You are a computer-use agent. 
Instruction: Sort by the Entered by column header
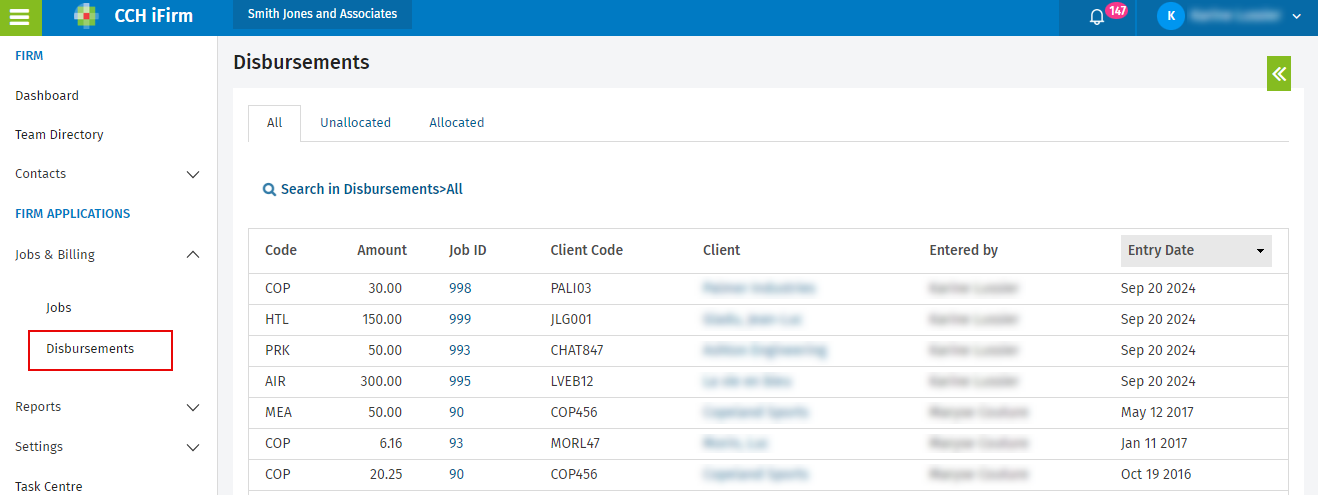tap(964, 250)
